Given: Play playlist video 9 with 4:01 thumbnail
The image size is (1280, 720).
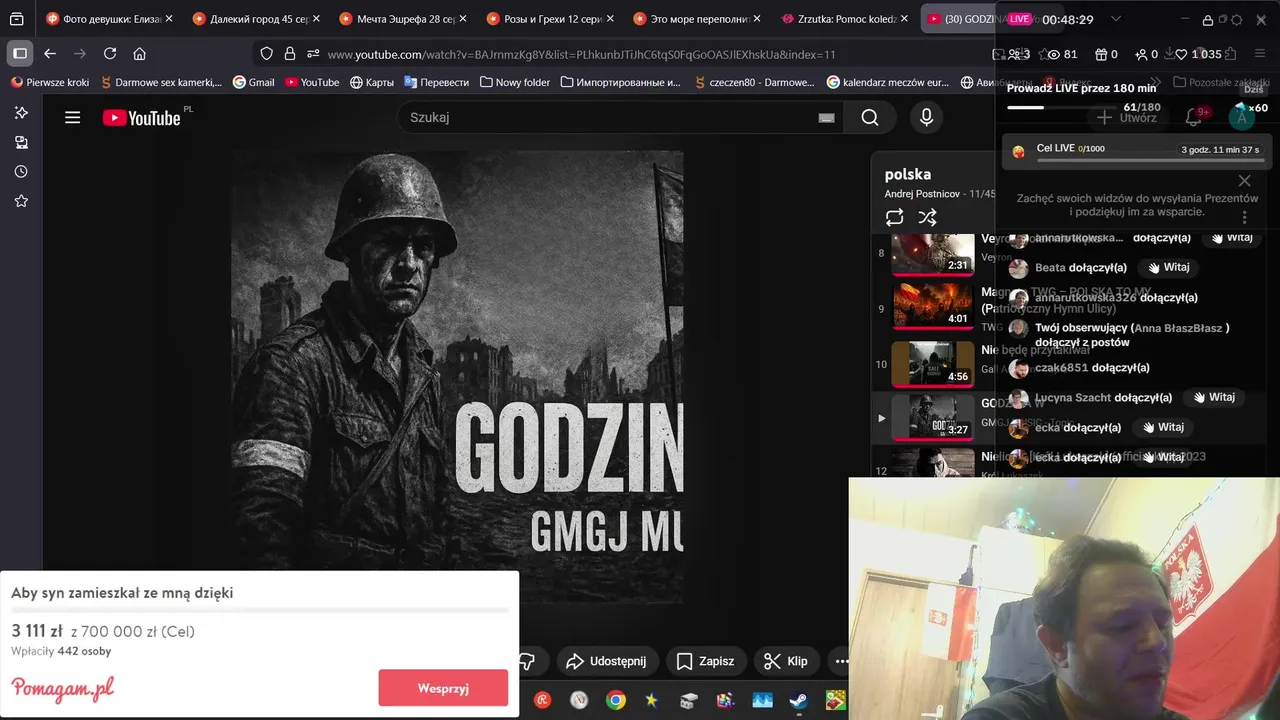Looking at the screenshot, I should [932, 307].
